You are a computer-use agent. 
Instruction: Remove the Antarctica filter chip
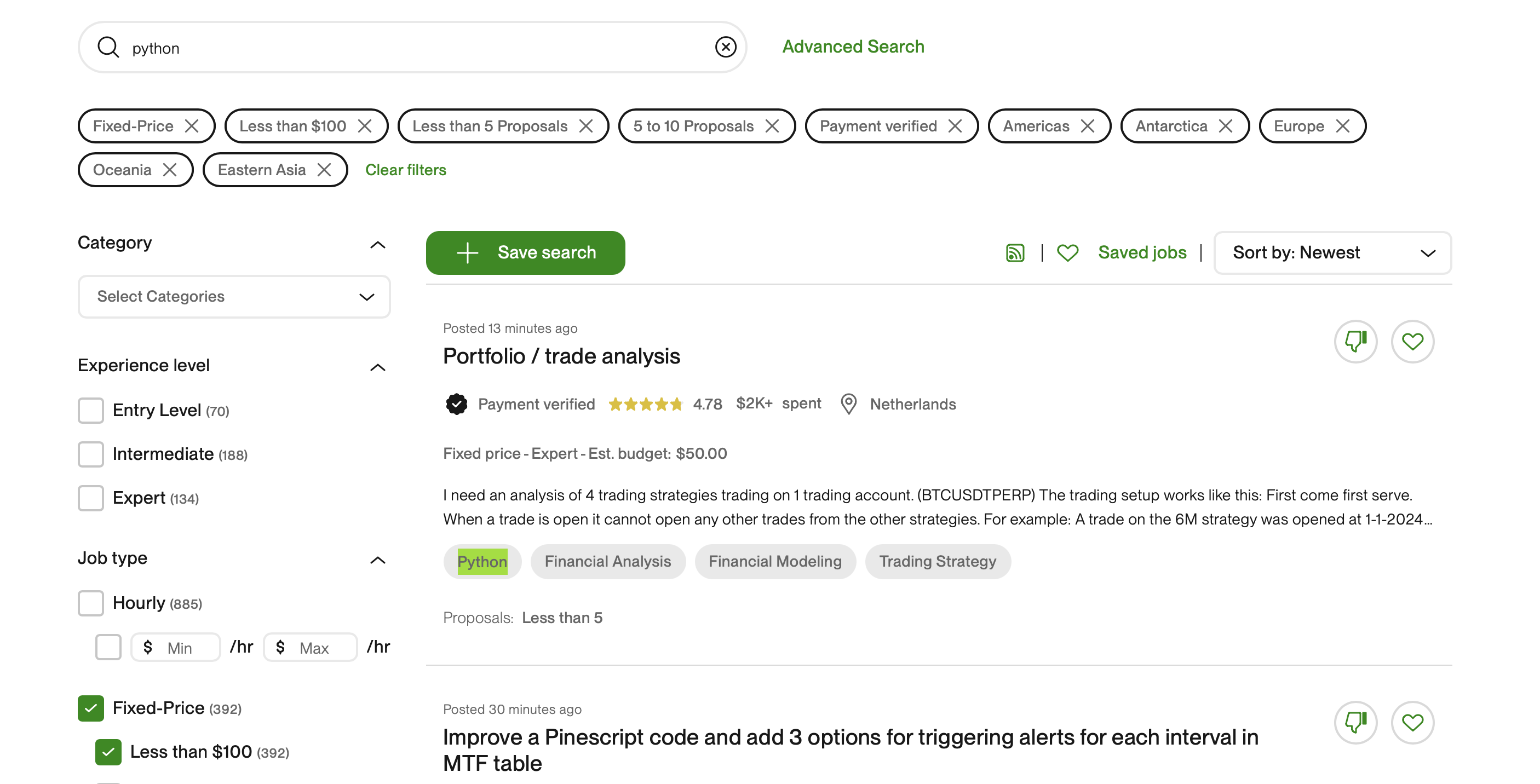point(1226,126)
